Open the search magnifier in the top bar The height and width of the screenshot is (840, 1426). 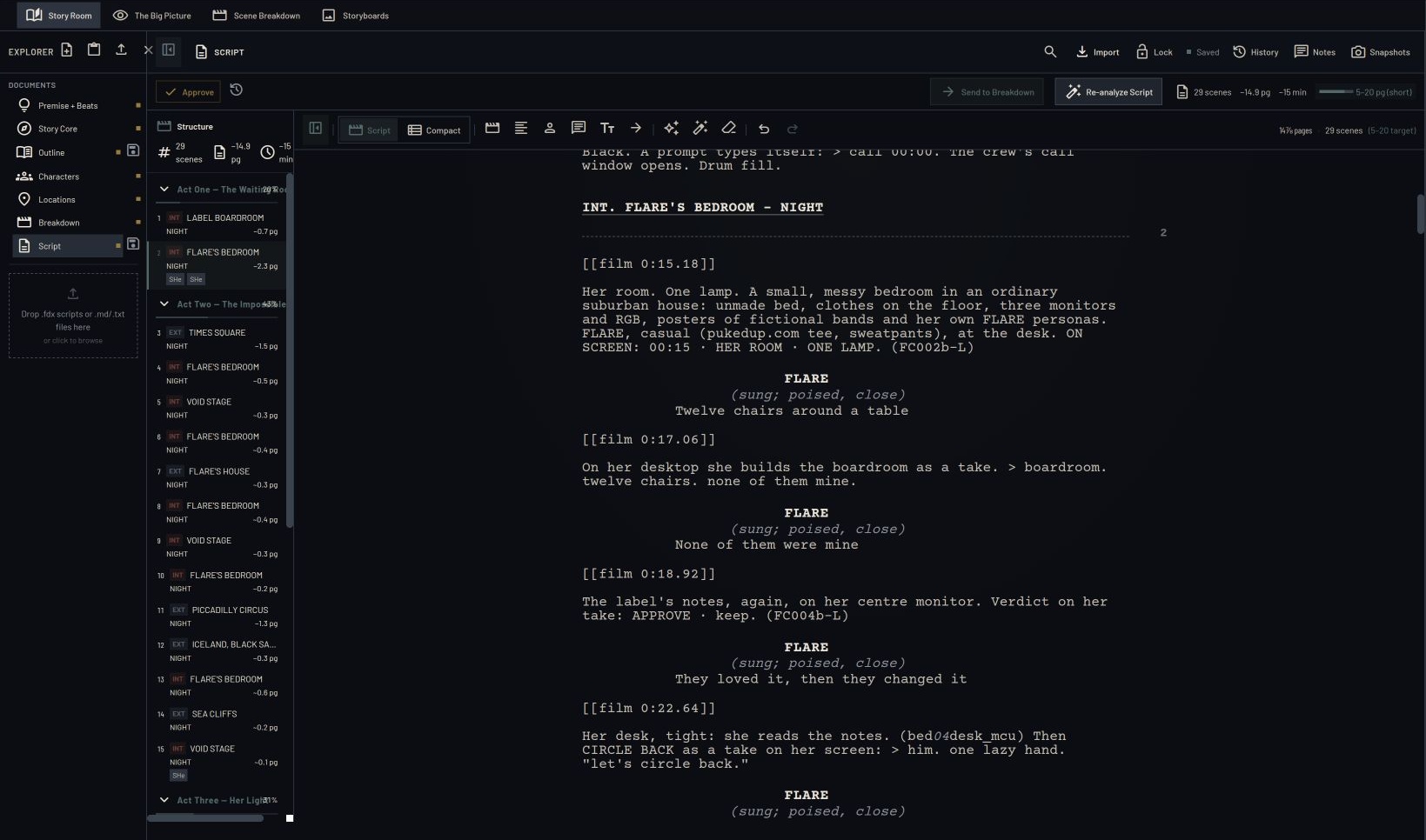[x=1050, y=51]
